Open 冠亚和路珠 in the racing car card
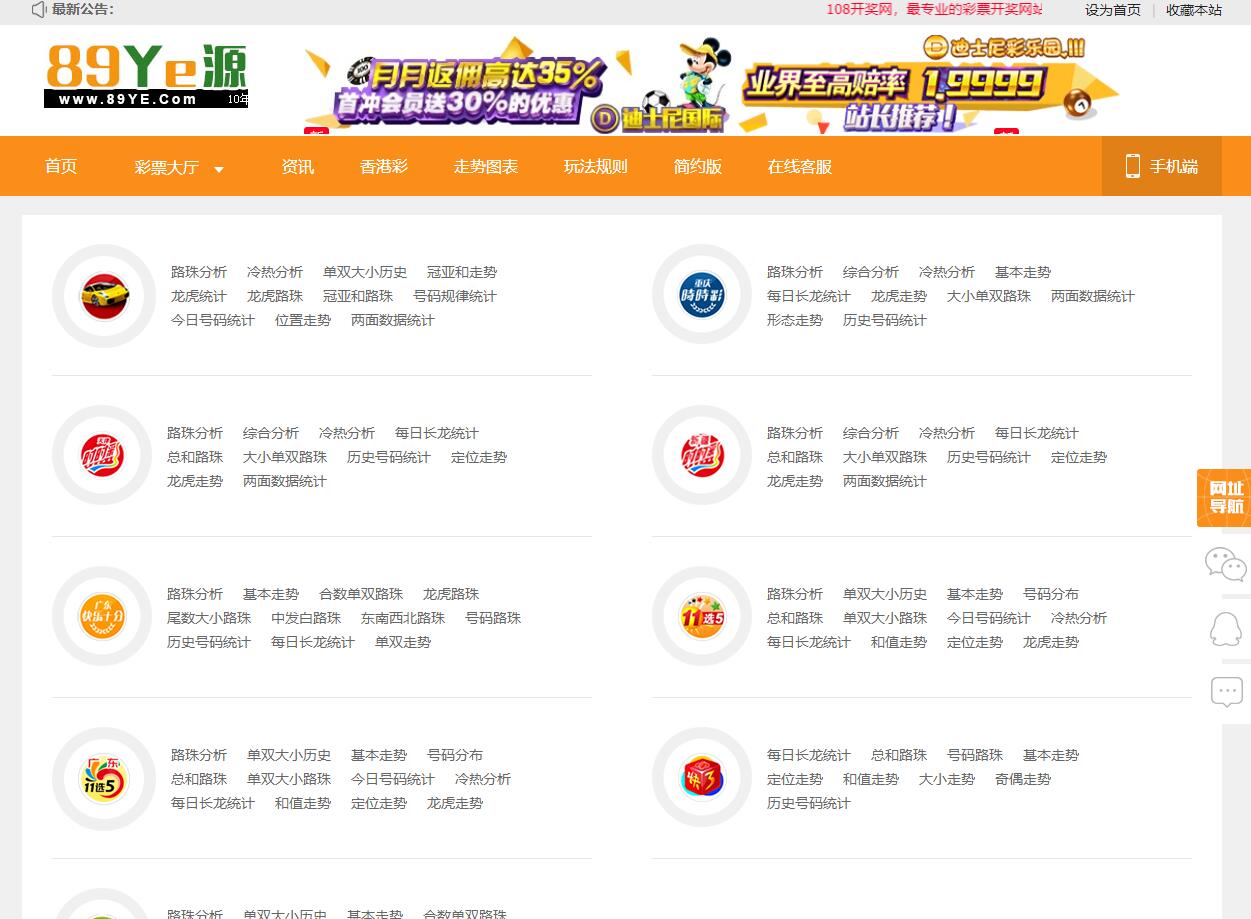This screenshot has height=919, width=1251. pos(358,296)
